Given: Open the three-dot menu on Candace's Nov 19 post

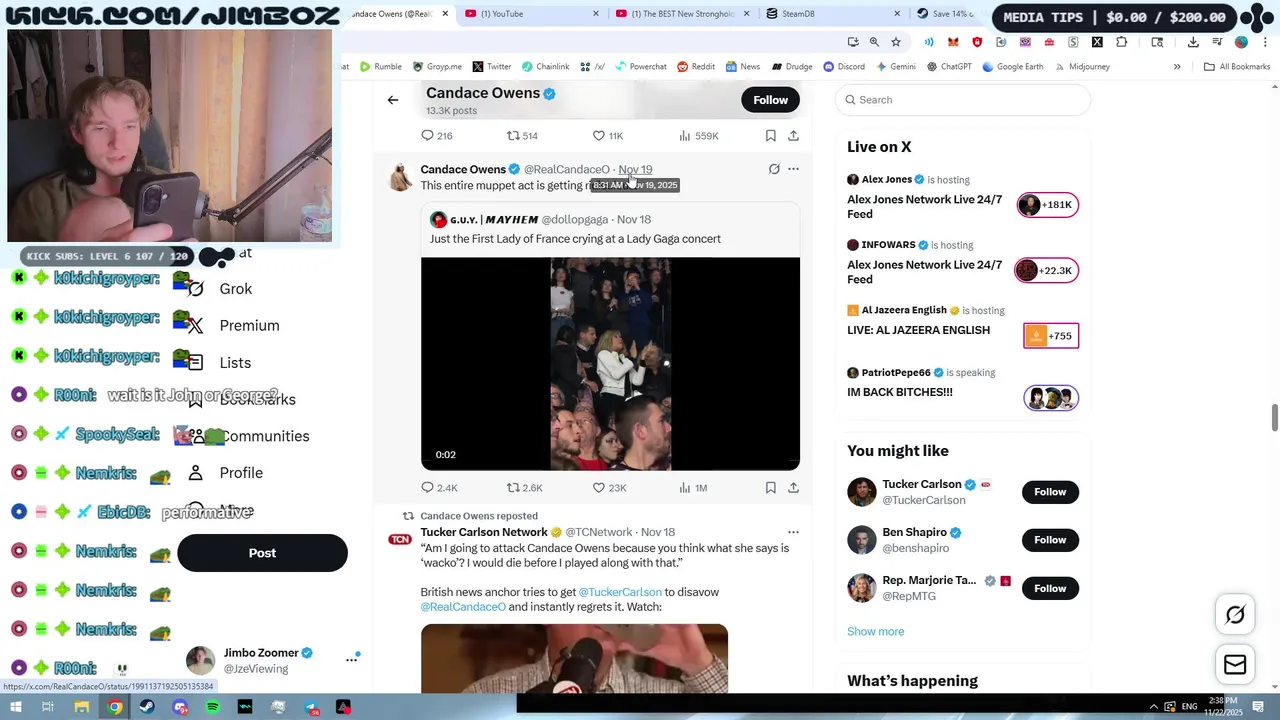Looking at the screenshot, I should tap(793, 169).
